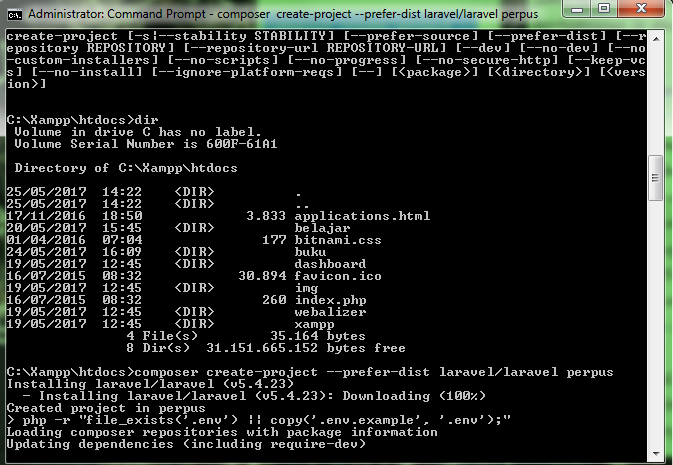This screenshot has height=465, width=673.
Task: Maximize the Command Prompt window
Action: (x=603, y=9)
